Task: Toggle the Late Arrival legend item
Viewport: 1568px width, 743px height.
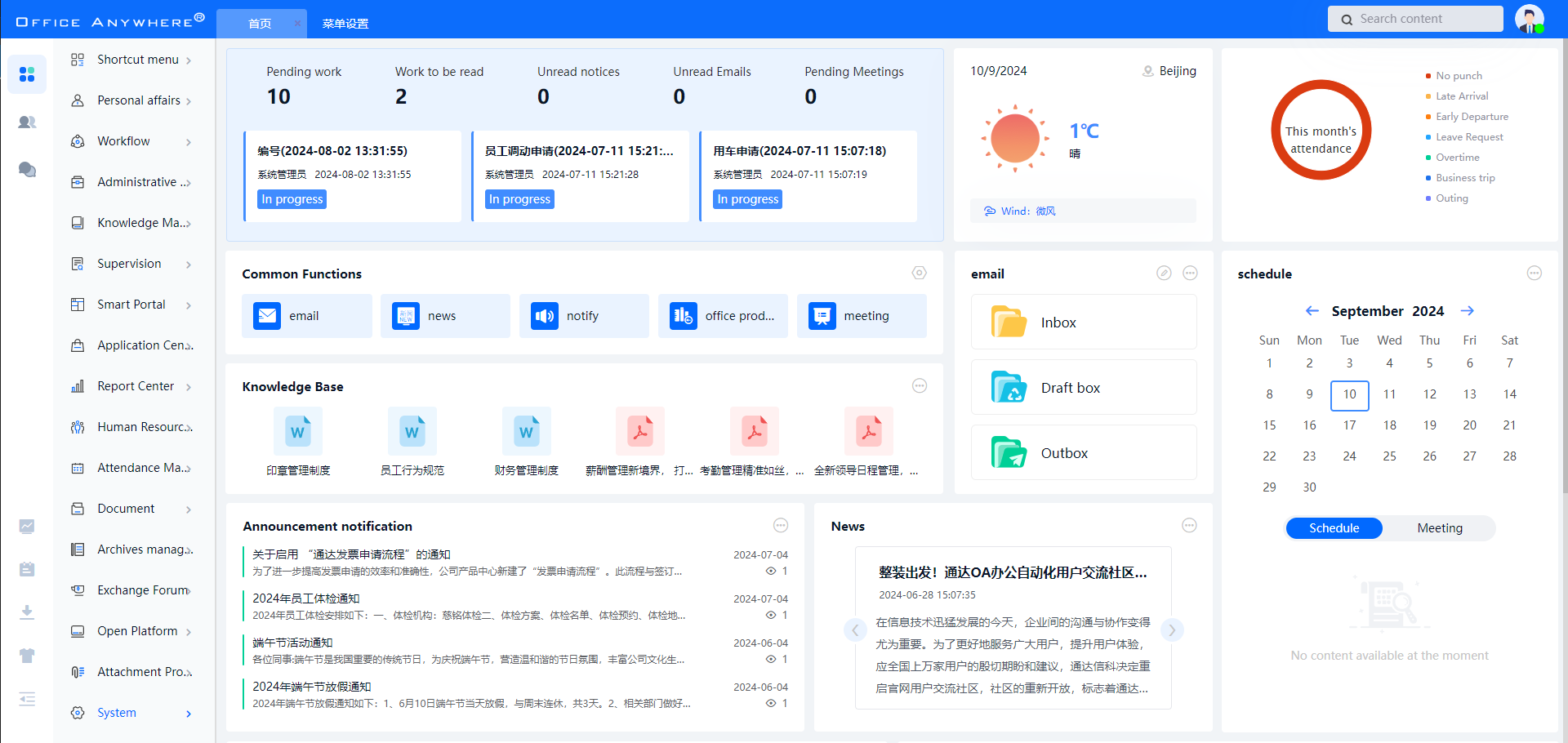Action: tap(1461, 96)
